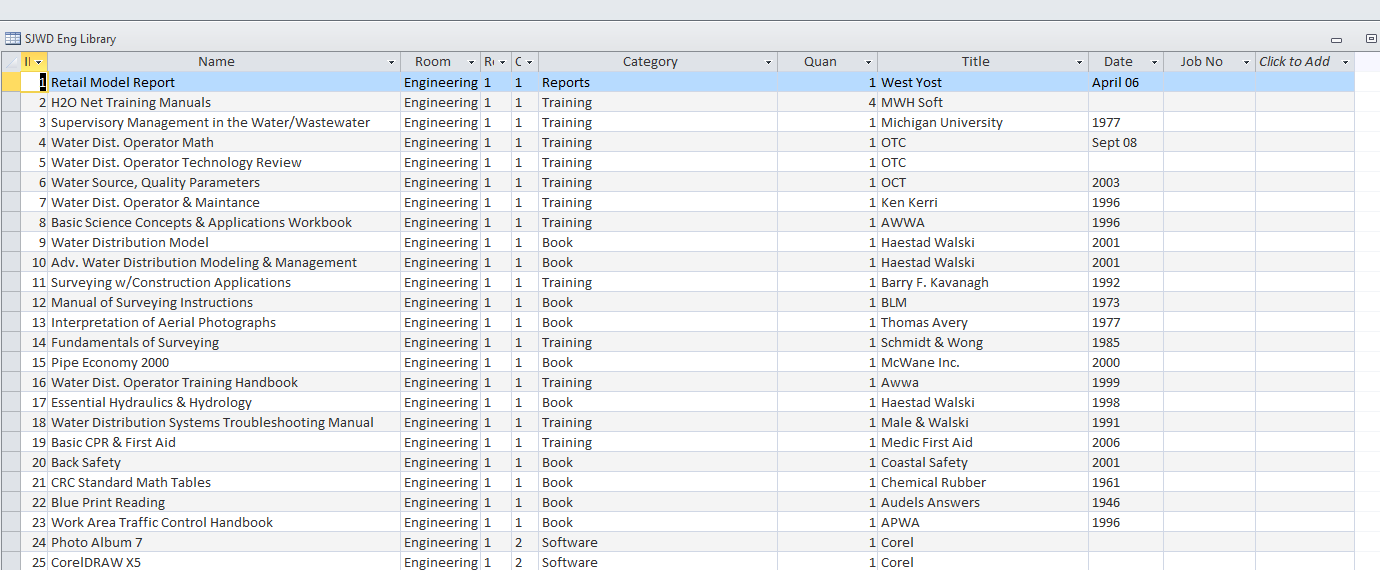
Task: Select the 'McWane Inc.' title cell
Action: point(983,362)
